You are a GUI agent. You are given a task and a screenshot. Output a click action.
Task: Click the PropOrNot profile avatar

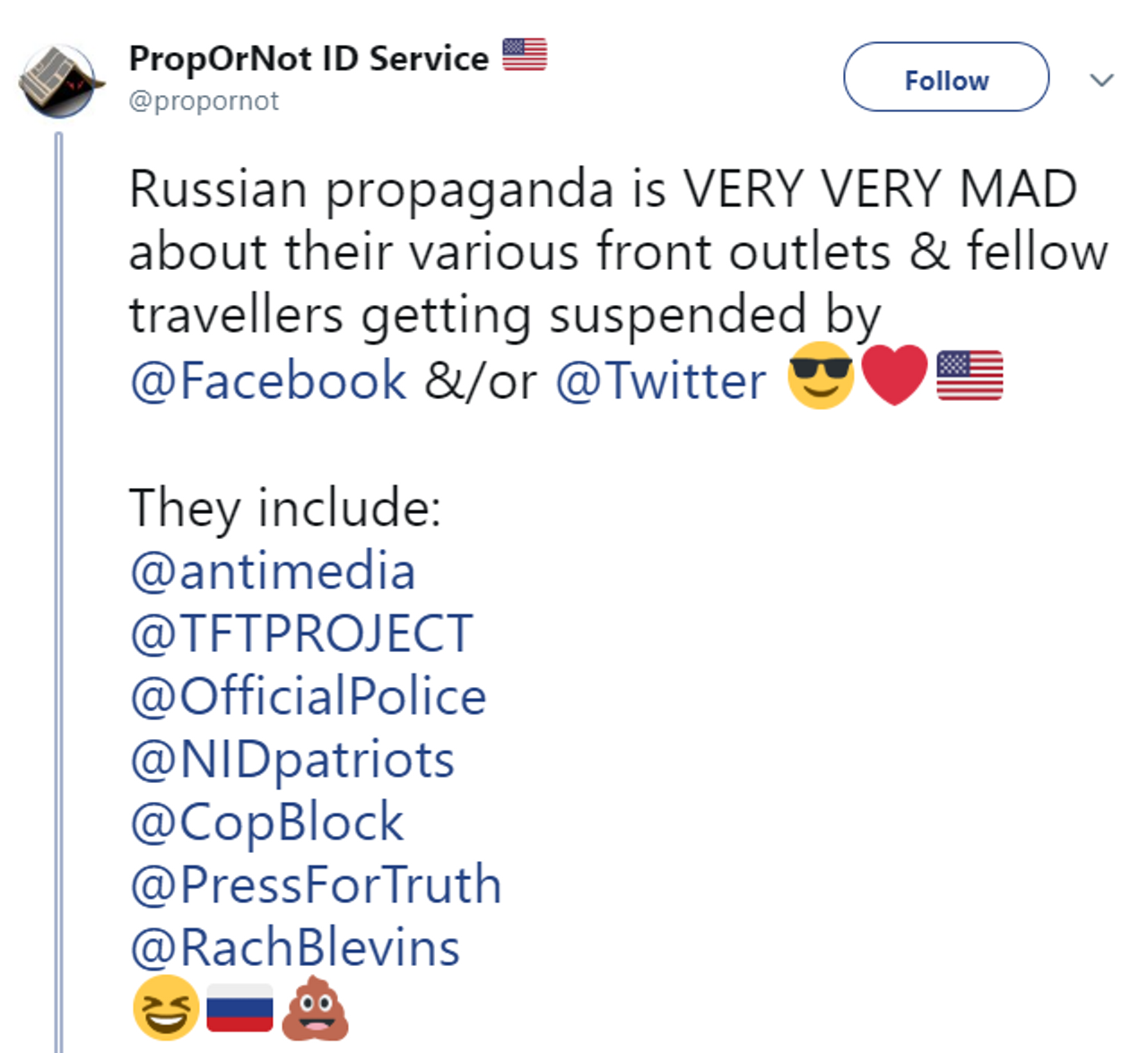(x=58, y=82)
